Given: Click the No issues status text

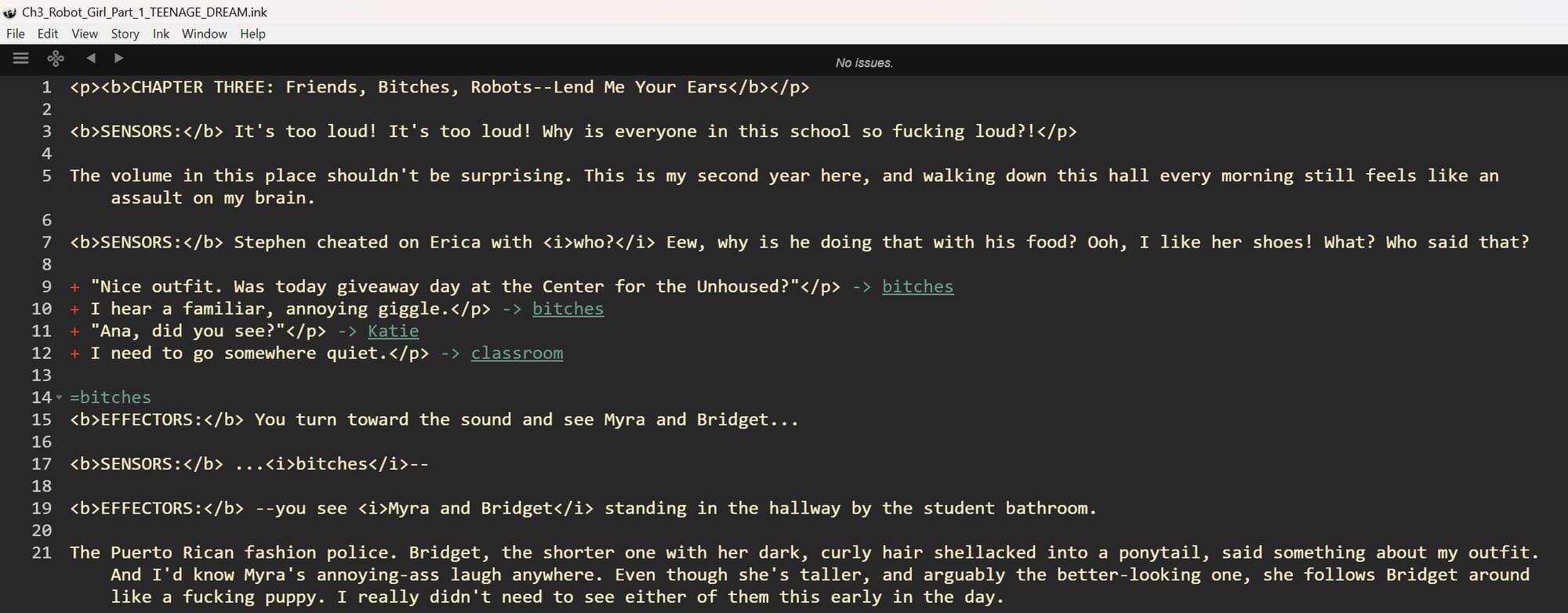Looking at the screenshot, I should 864,62.
